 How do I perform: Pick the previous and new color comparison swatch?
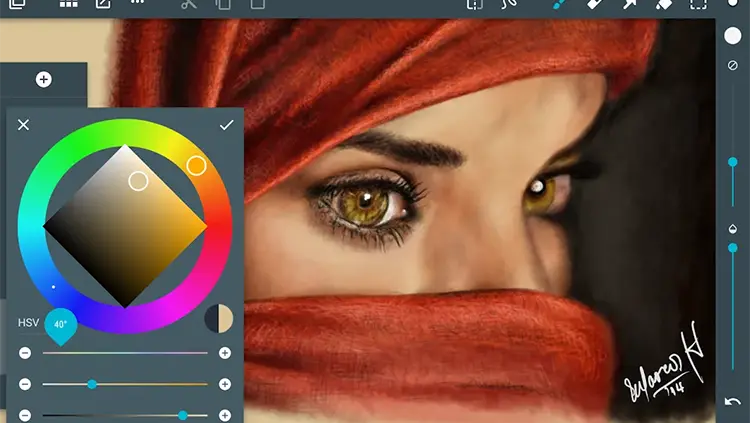(219, 318)
